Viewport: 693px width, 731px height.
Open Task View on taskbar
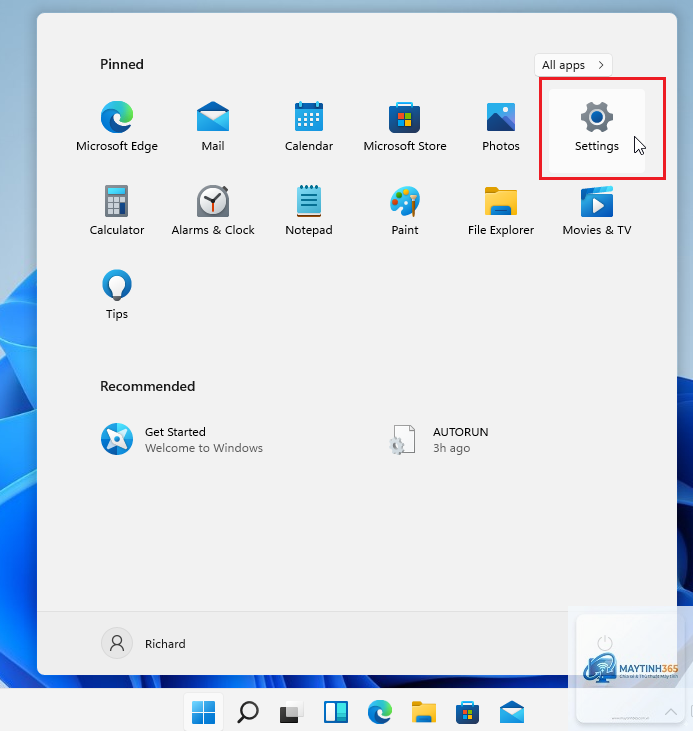click(291, 712)
